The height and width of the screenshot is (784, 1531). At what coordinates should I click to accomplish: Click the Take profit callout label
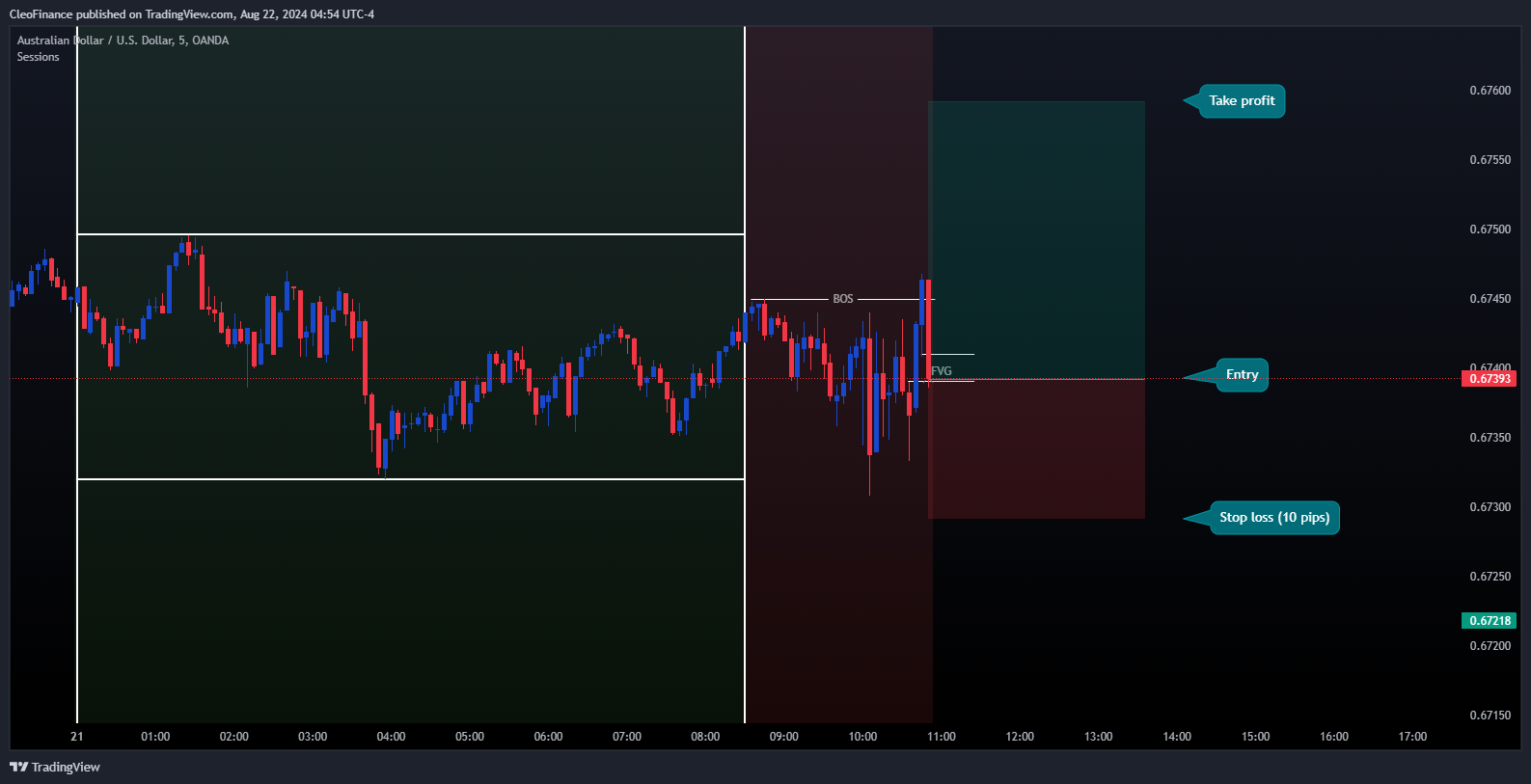click(1242, 100)
